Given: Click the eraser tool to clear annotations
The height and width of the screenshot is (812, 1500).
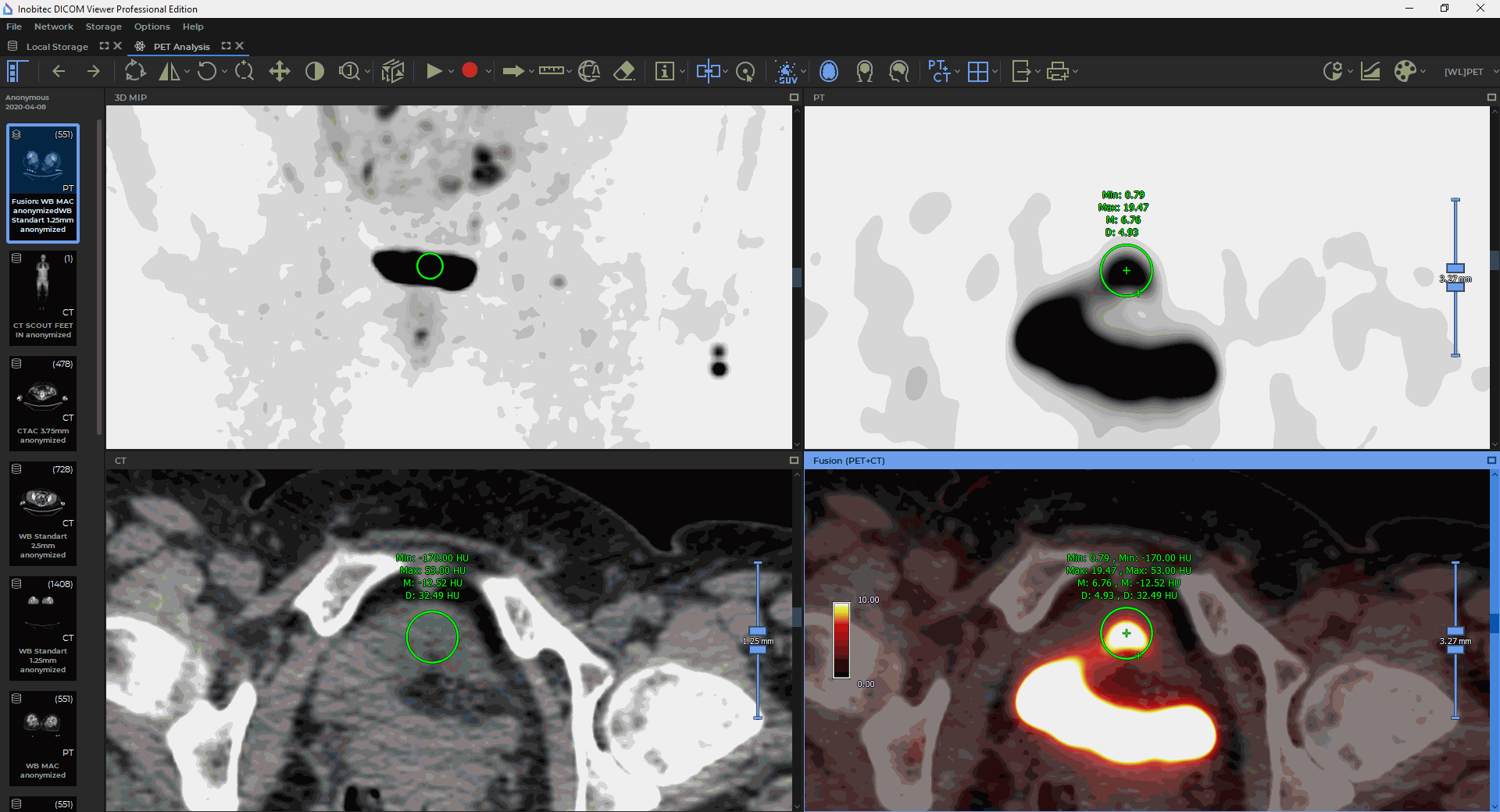Looking at the screenshot, I should (x=623, y=72).
